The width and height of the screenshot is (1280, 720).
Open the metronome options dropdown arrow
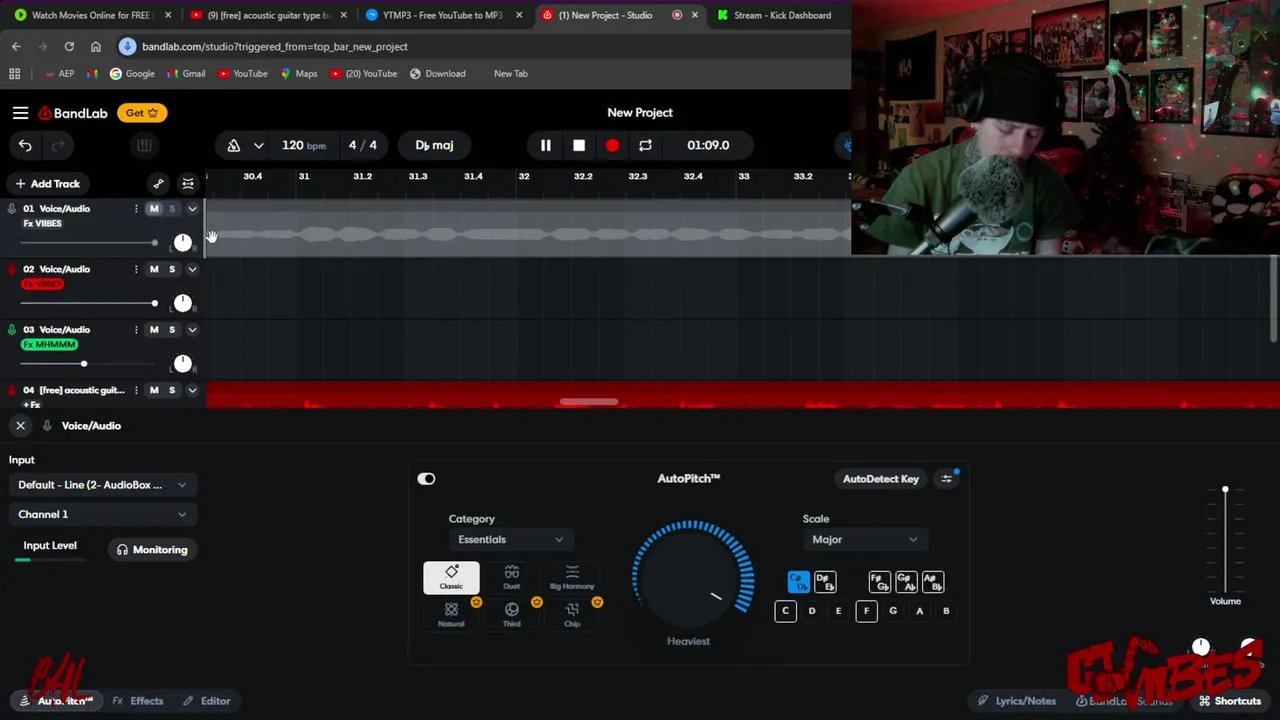click(x=258, y=146)
